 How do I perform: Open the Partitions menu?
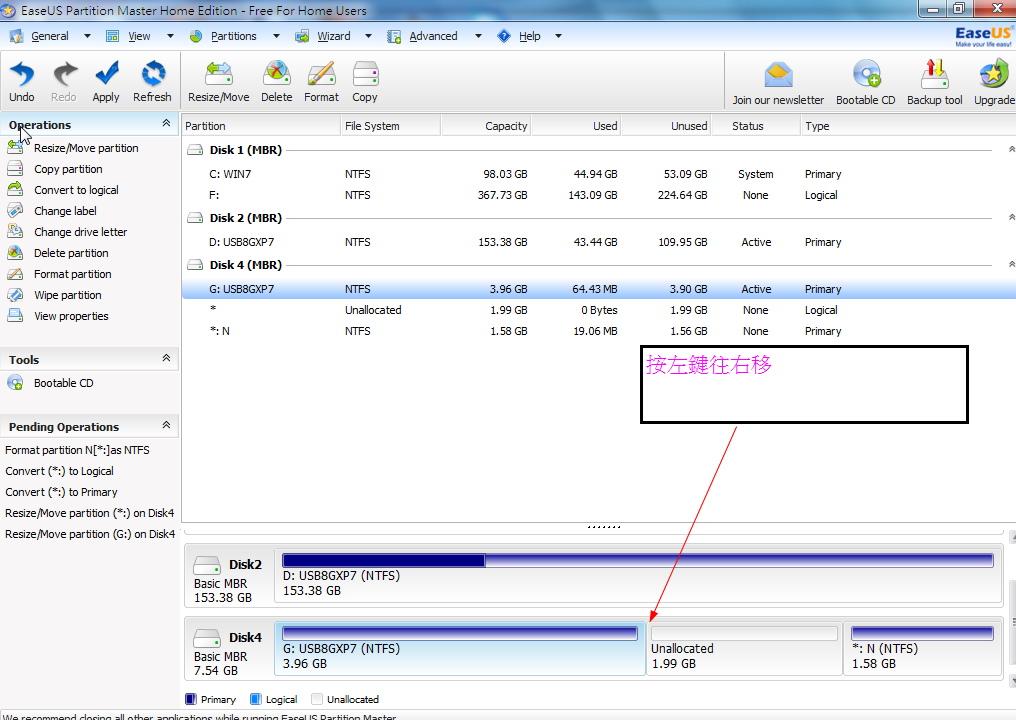click(x=233, y=36)
